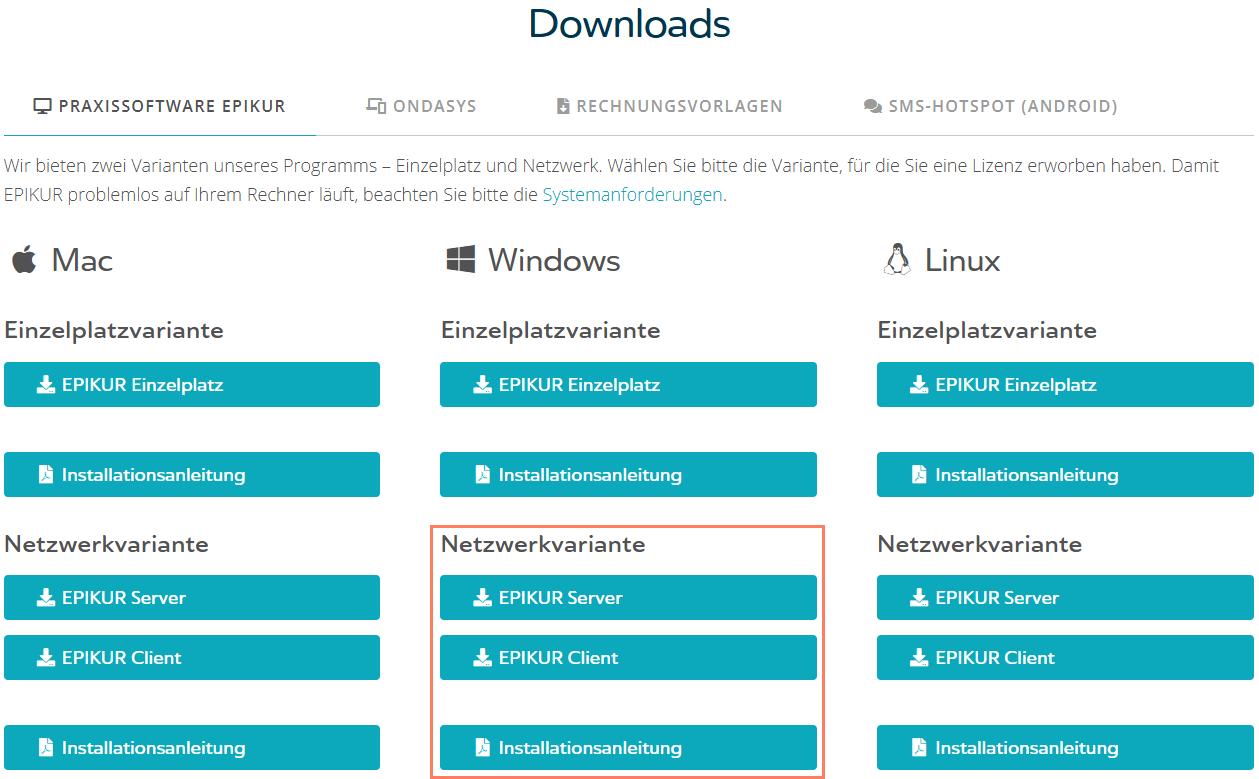The image size is (1259, 779).
Task: Download EPIKUR Client for Linux
Action: click(1065, 658)
